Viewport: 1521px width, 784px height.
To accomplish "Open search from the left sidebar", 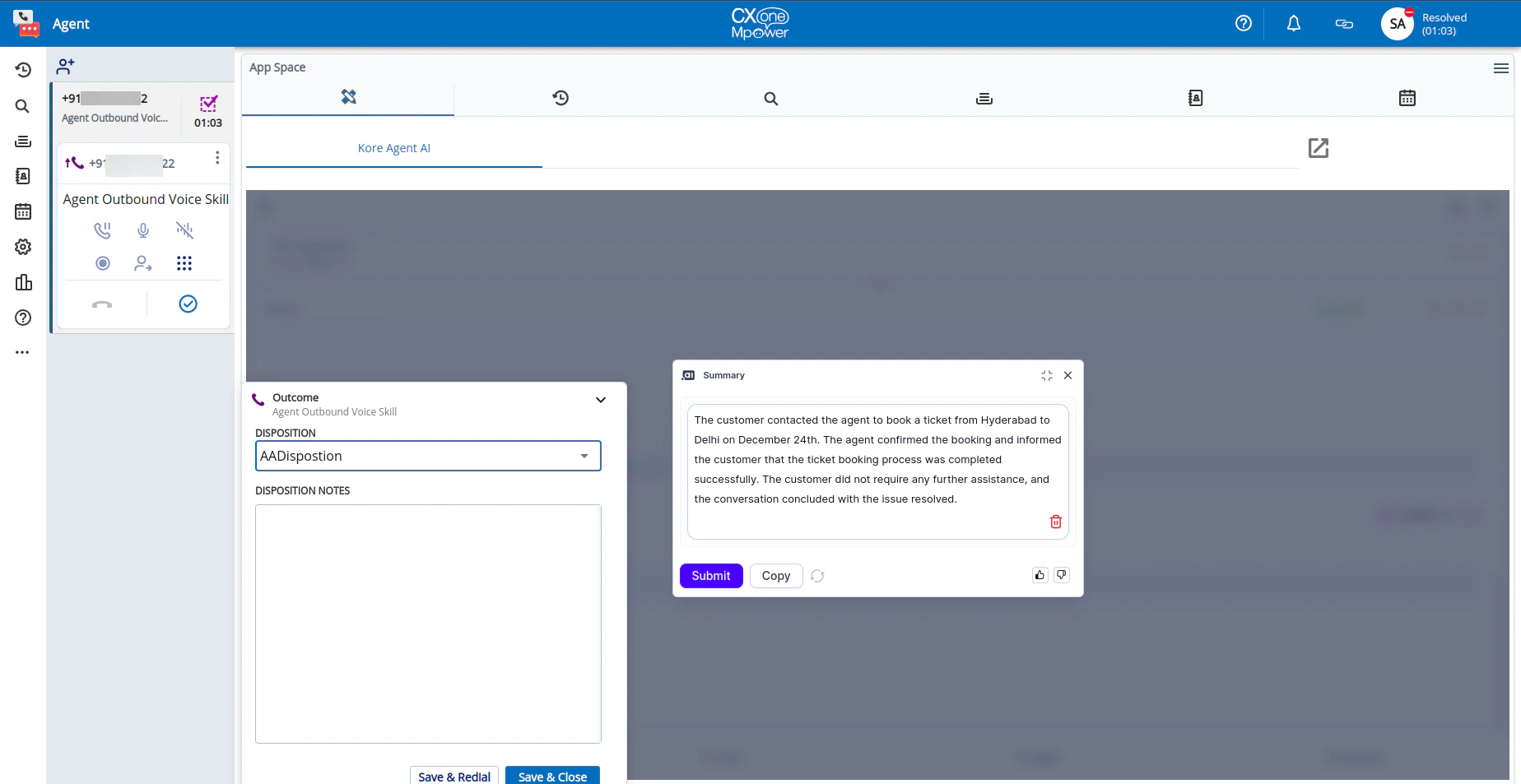I will point(23,106).
